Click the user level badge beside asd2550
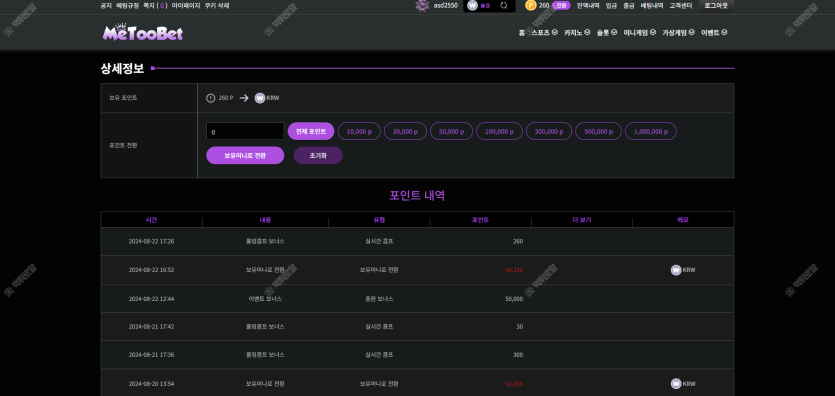This screenshot has height=396, width=835. click(x=422, y=6)
